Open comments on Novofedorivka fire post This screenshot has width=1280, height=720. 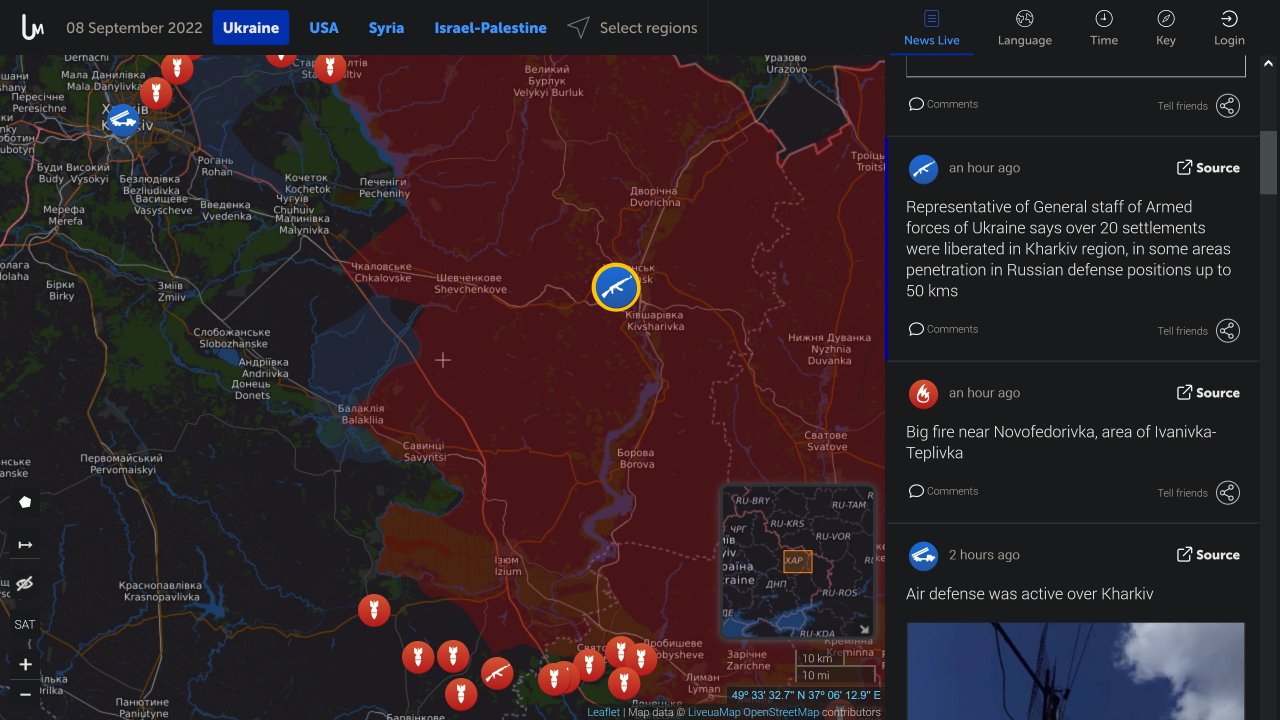click(x=943, y=491)
